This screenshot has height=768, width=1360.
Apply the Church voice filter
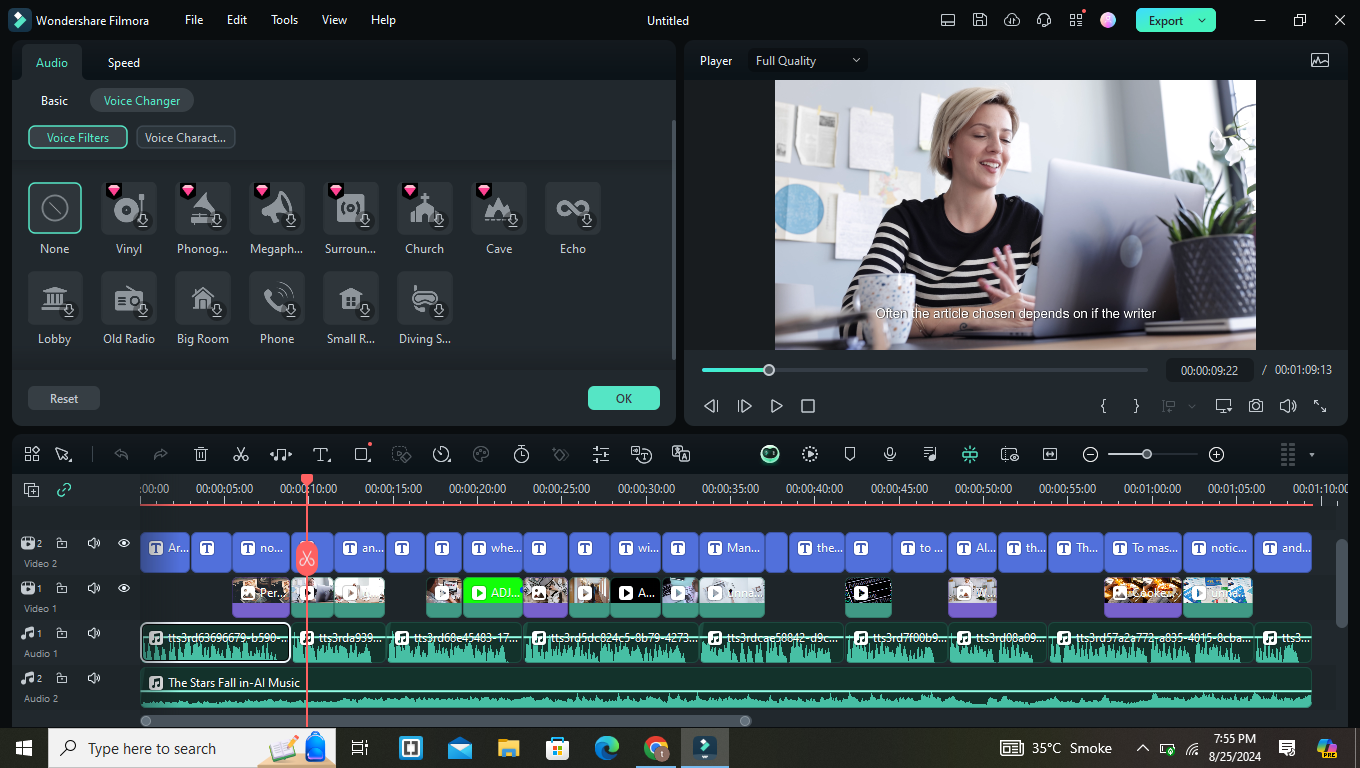425,209
